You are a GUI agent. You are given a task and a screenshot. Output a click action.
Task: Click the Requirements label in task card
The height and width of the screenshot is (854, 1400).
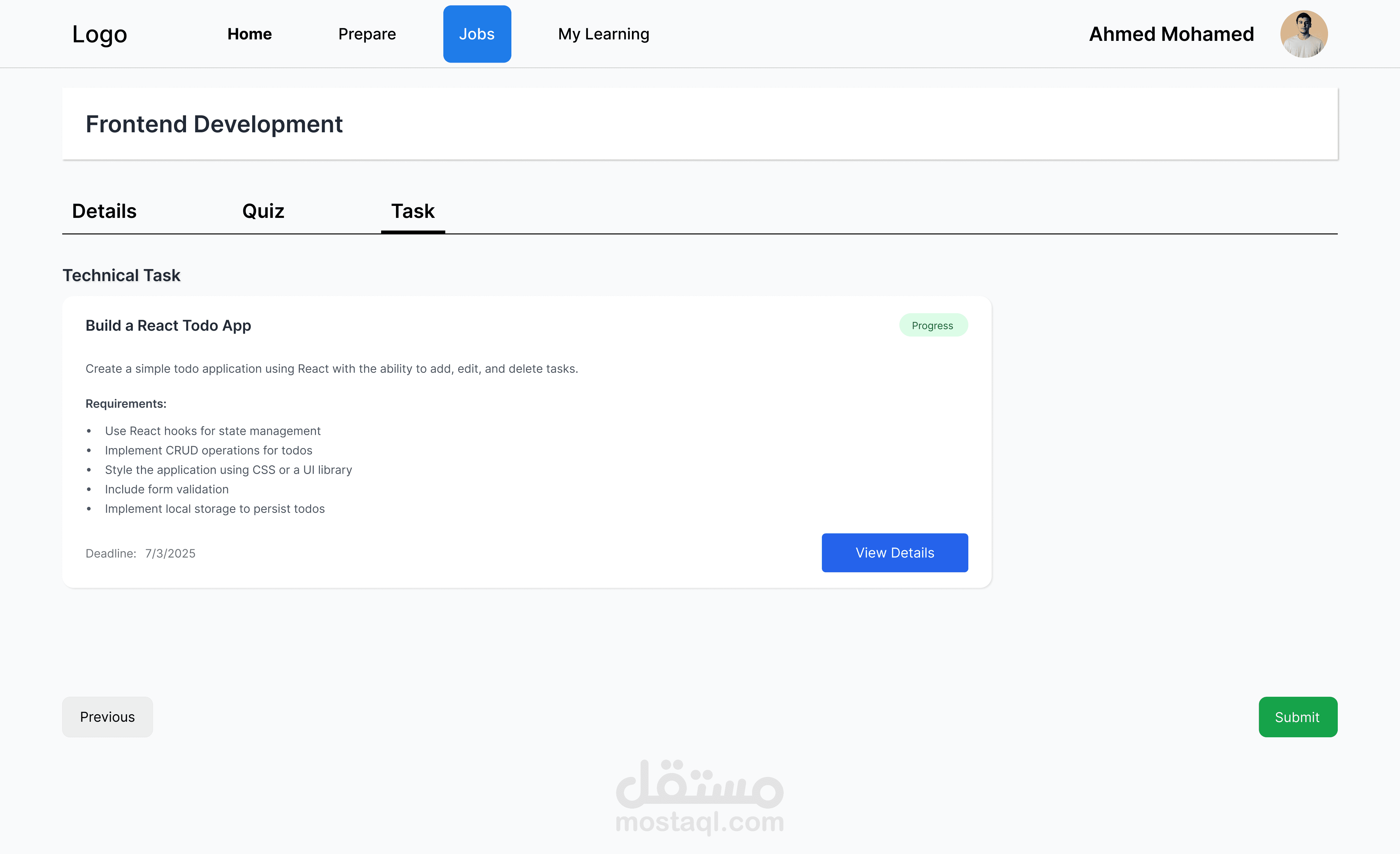click(x=125, y=404)
